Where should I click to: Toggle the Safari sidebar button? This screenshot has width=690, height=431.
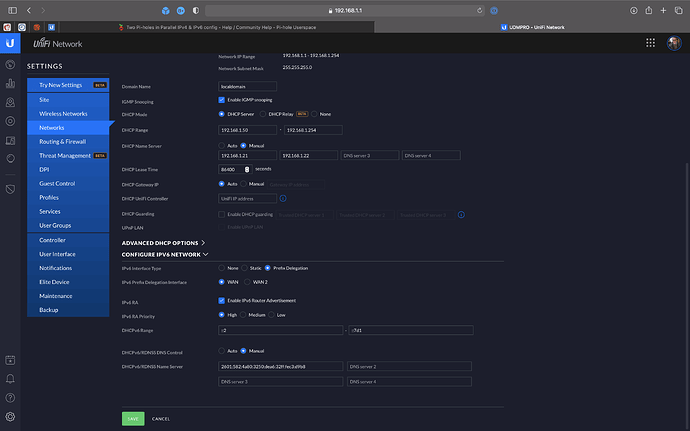(x=13, y=11)
